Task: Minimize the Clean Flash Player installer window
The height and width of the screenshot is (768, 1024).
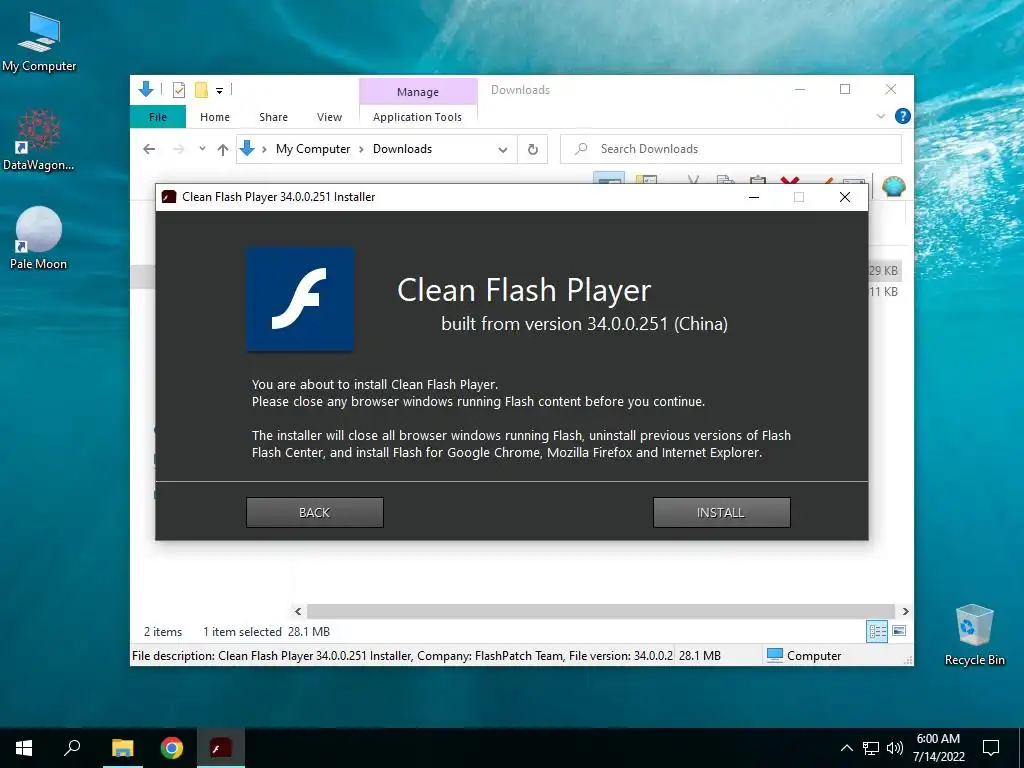Action: (754, 197)
